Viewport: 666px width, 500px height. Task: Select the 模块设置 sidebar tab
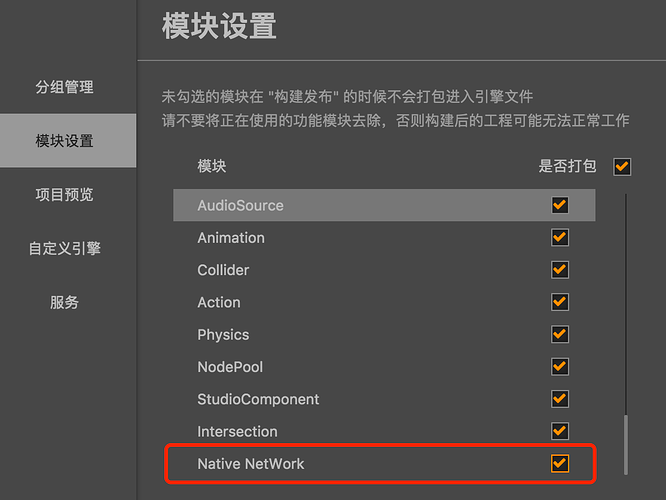[64, 141]
